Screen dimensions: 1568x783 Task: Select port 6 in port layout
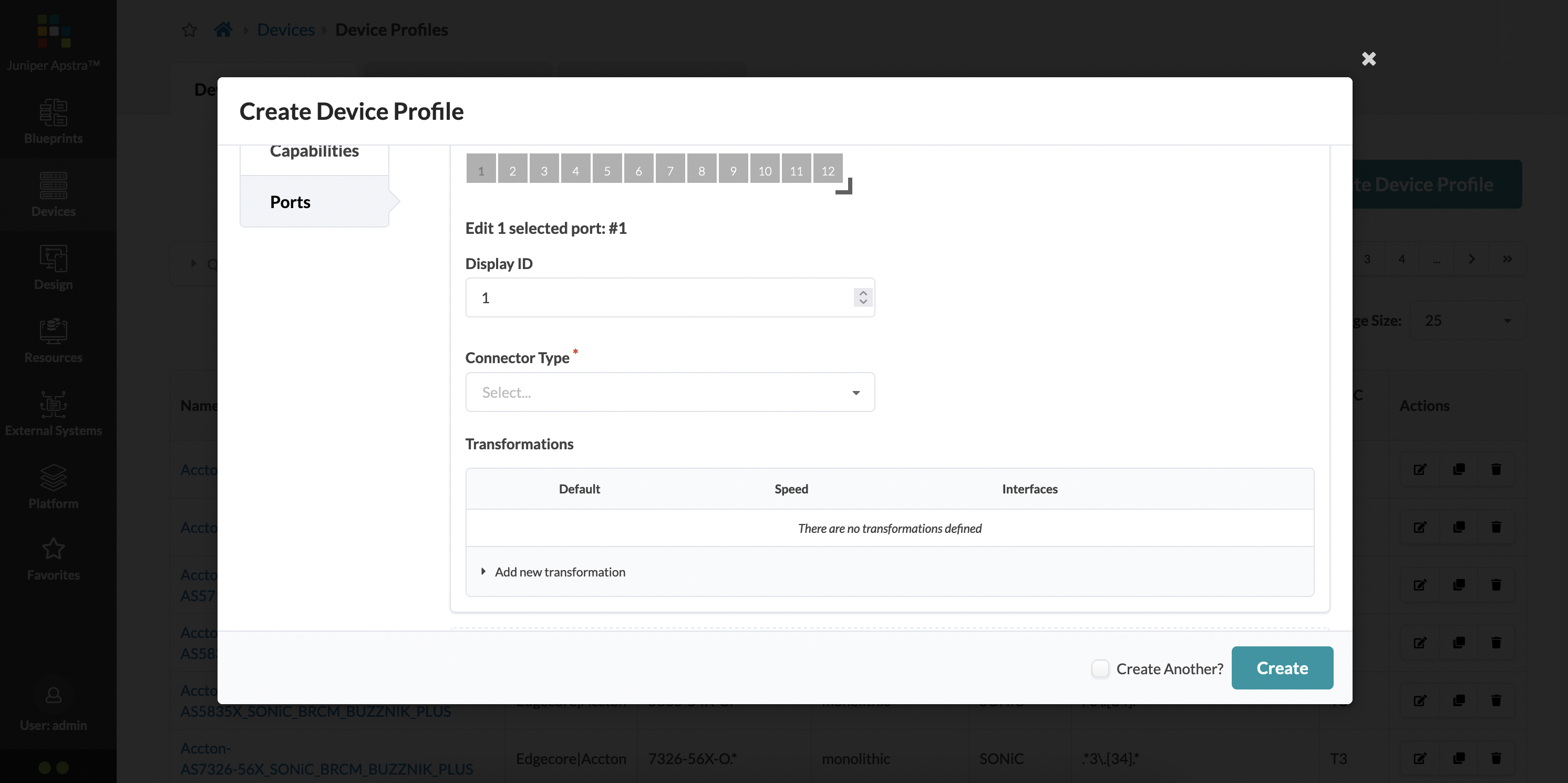pyautogui.click(x=639, y=169)
